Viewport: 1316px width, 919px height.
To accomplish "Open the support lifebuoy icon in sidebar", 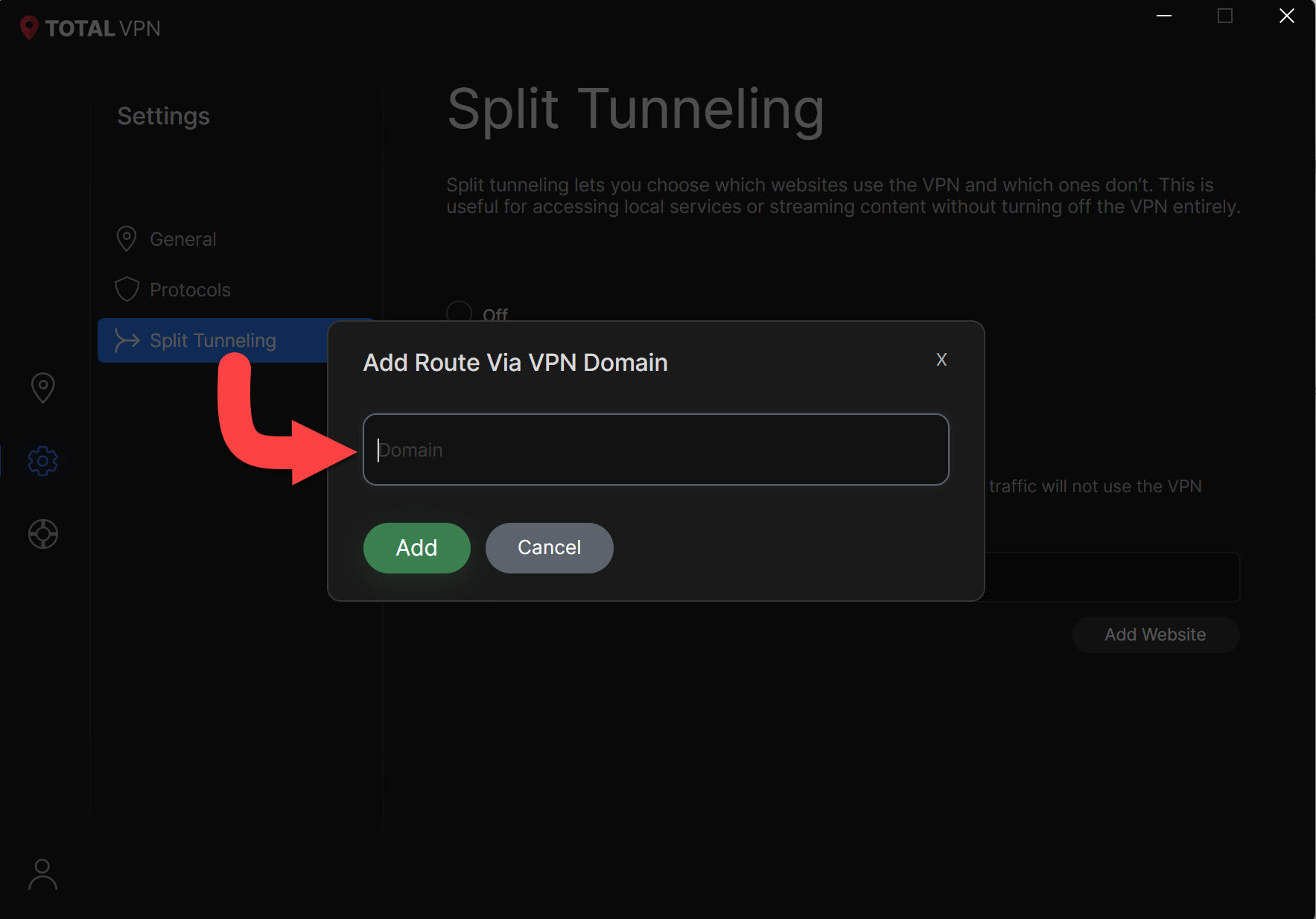I will (42, 534).
